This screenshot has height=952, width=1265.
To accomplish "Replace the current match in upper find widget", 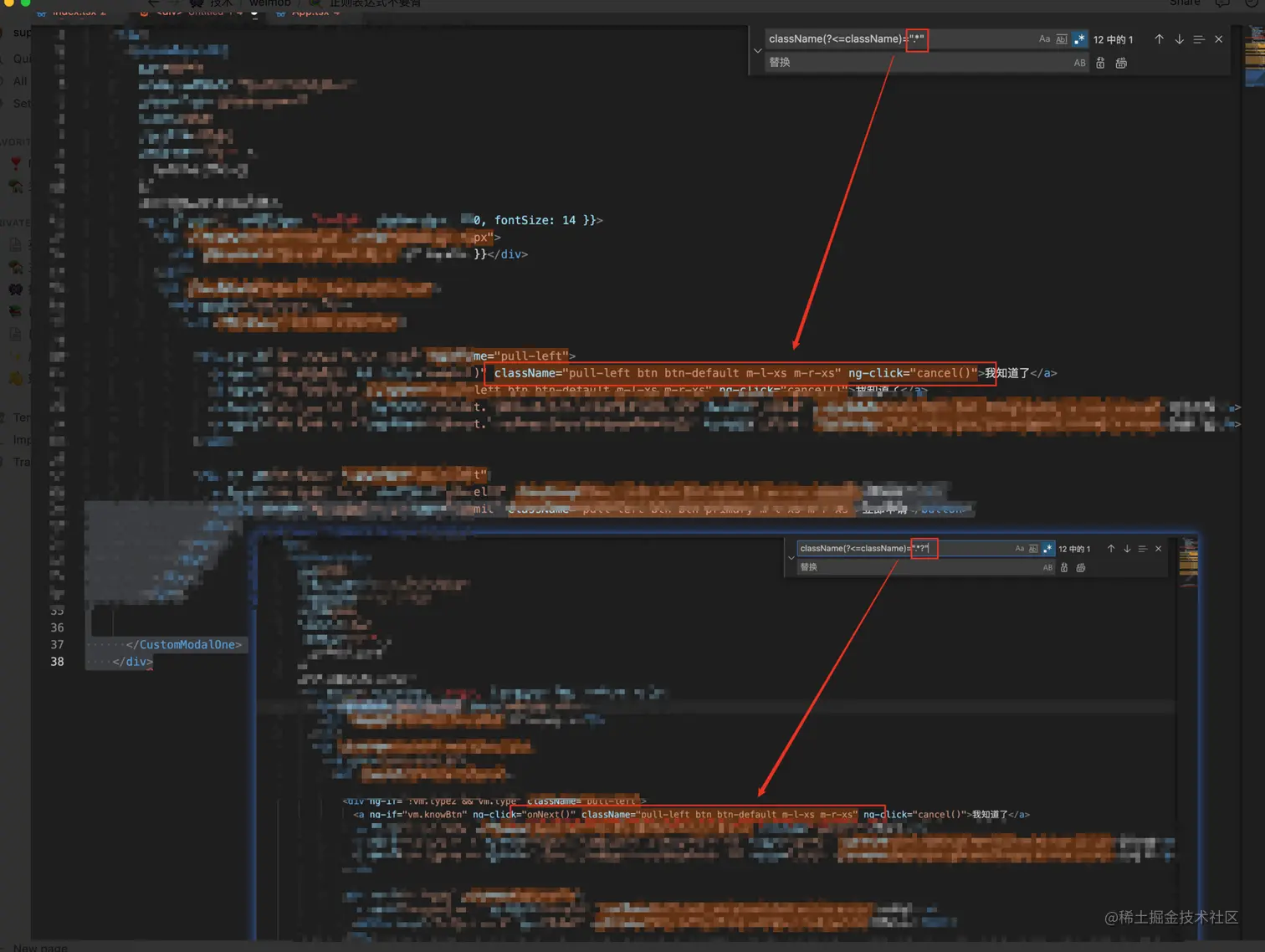I will (x=1100, y=63).
